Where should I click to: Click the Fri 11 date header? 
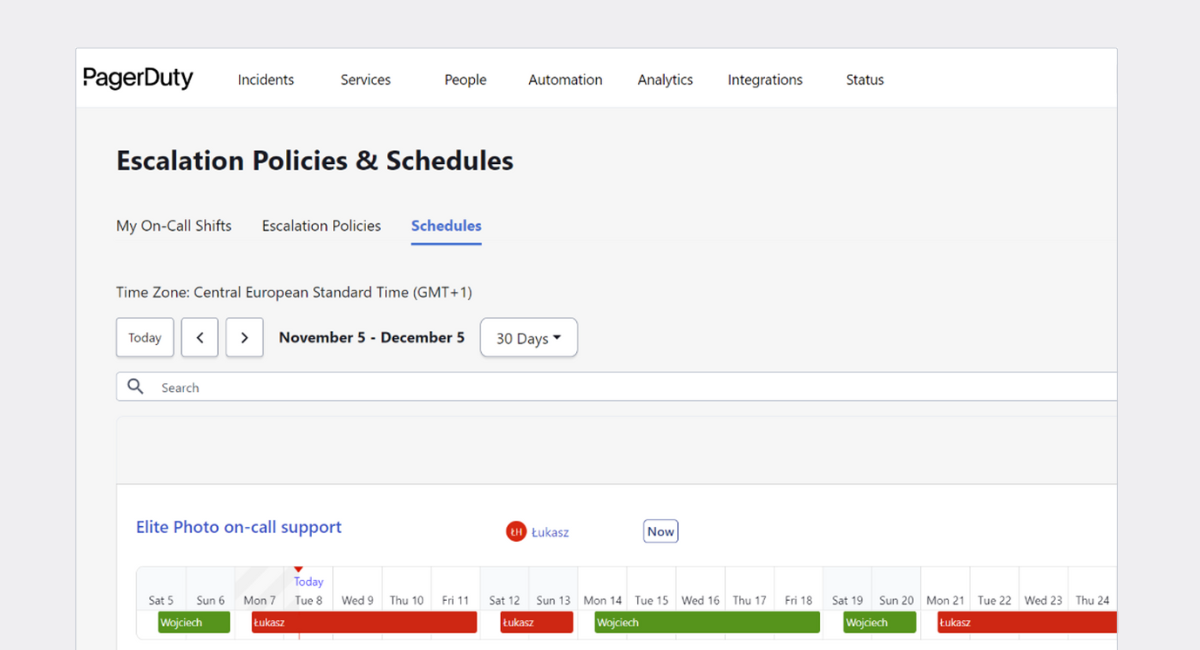point(455,601)
